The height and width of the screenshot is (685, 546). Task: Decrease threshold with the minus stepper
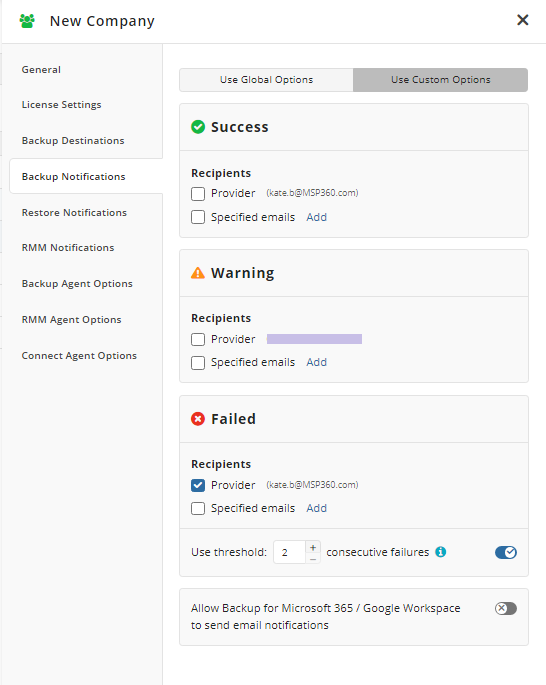tap(313, 559)
